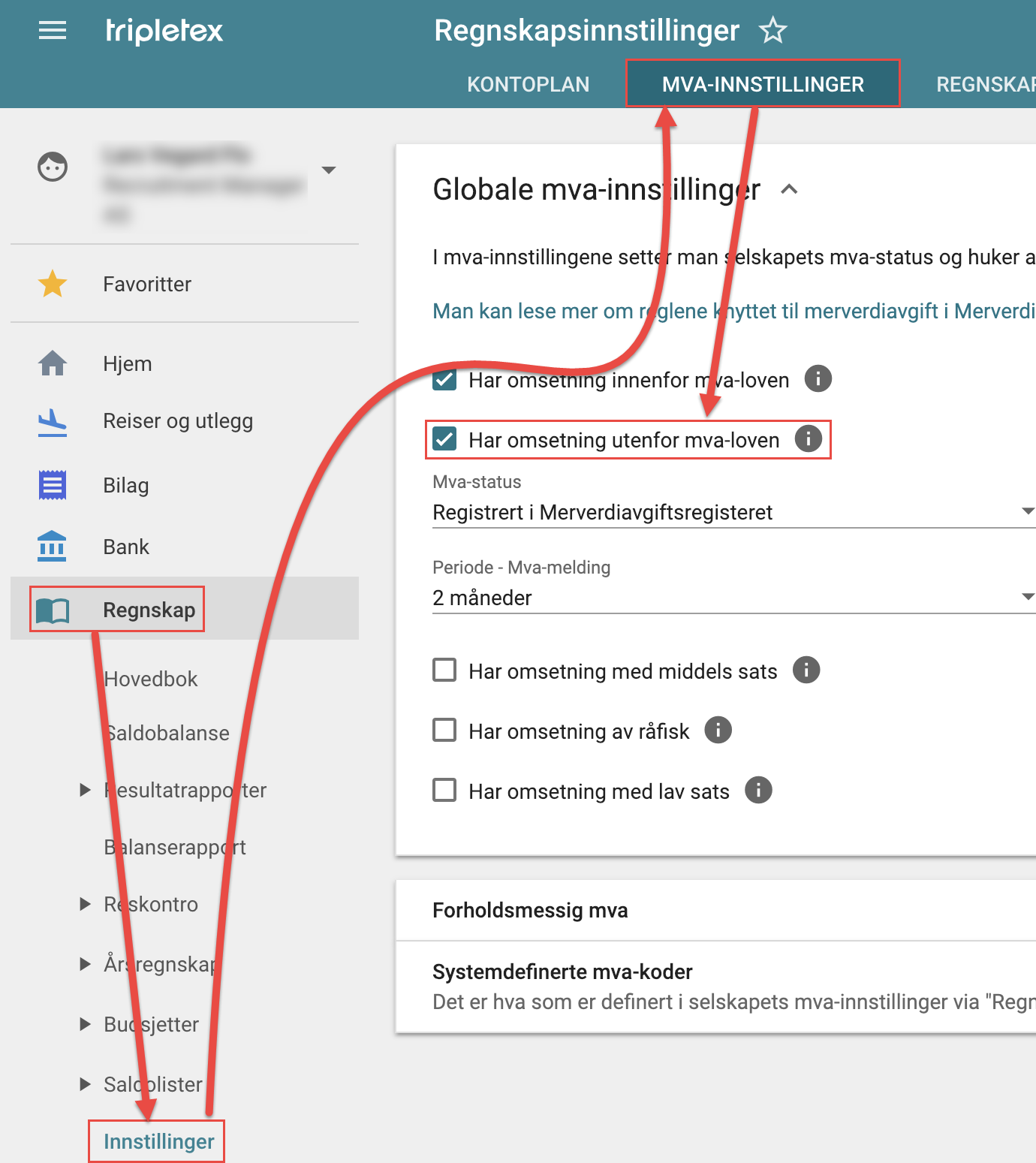Collapse Globale mva-innstillinger section
Viewport: 1036px width, 1163px height.
click(x=789, y=189)
